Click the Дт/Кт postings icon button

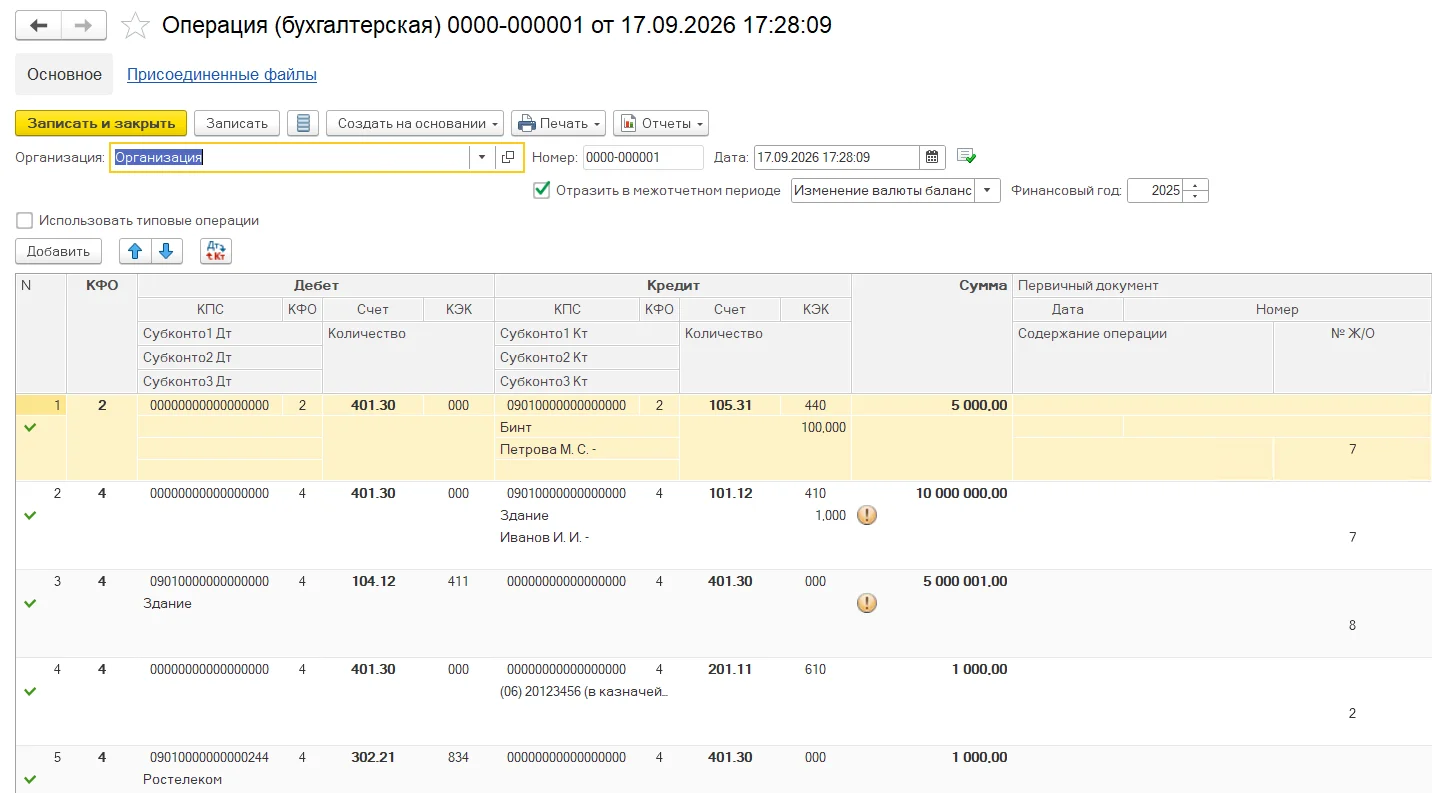point(216,251)
